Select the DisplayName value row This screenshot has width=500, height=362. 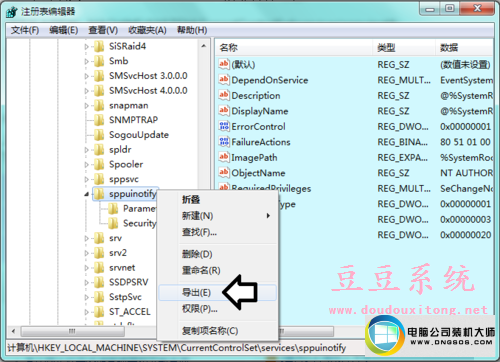tap(355, 111)
